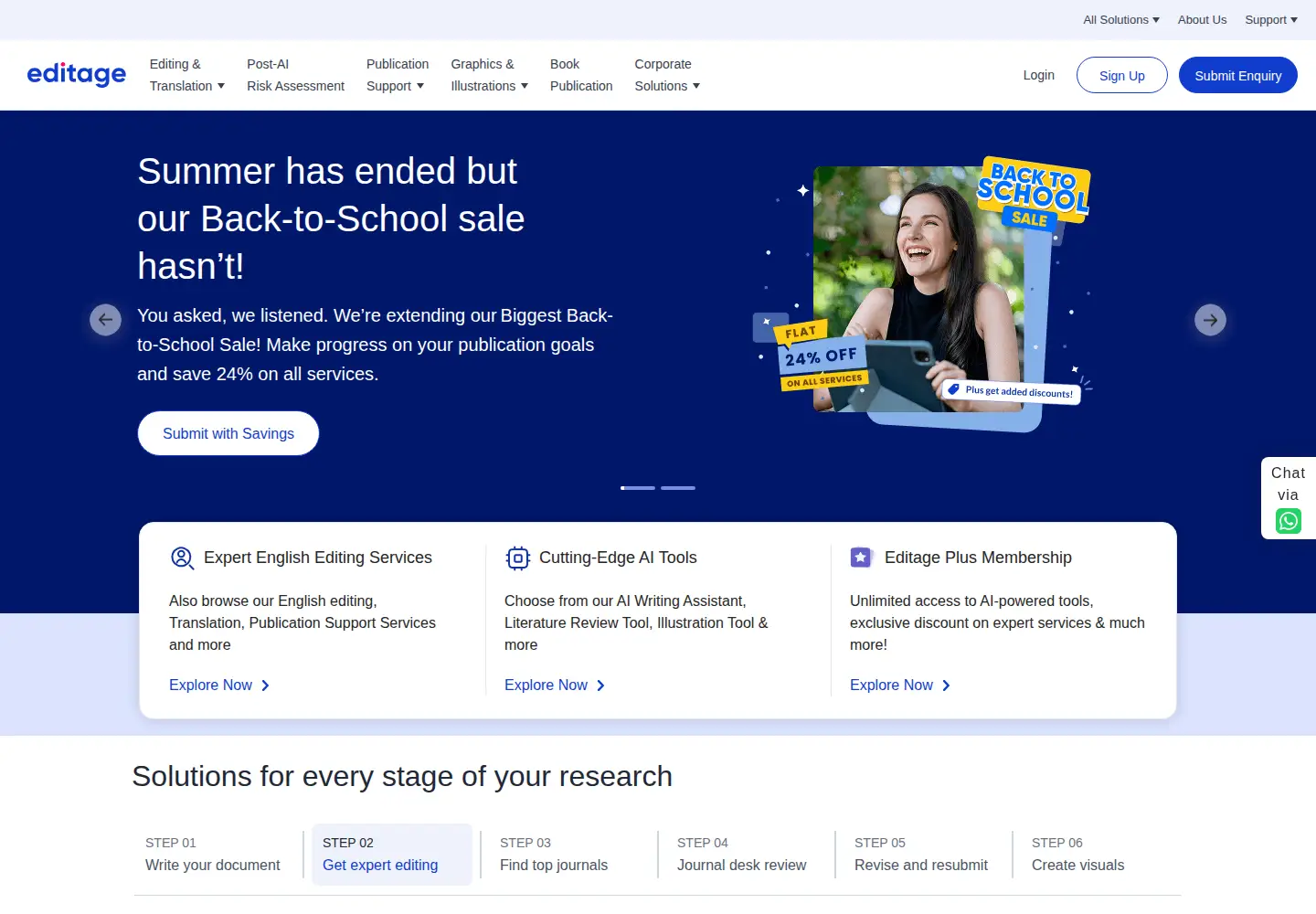Explore Now under Cutting-Edge AI Tools
The height and width of the screenshot is (914, 1316).
pyautogui.click(x=555, y=685)
